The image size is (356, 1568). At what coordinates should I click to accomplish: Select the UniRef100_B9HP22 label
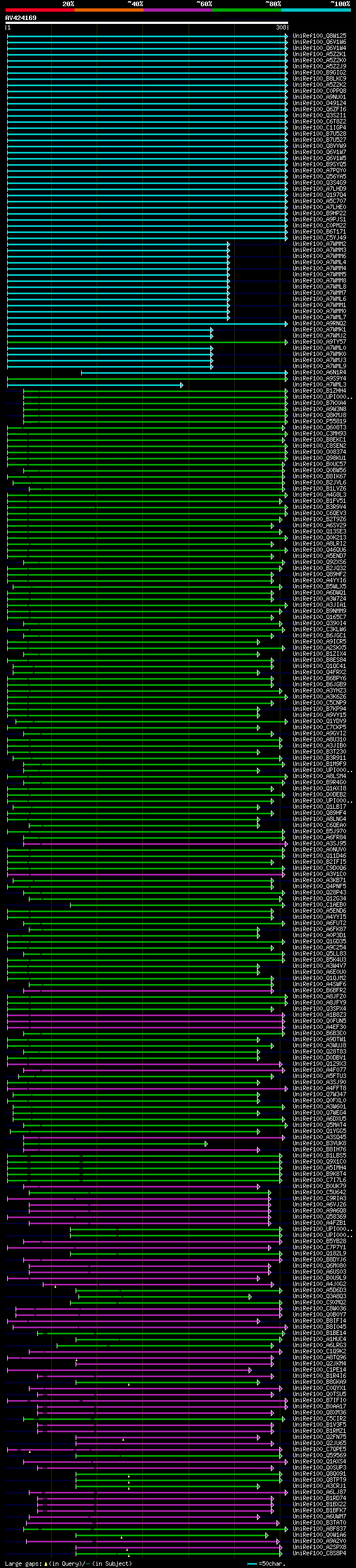pyautogui.click(x=319, y=213)
